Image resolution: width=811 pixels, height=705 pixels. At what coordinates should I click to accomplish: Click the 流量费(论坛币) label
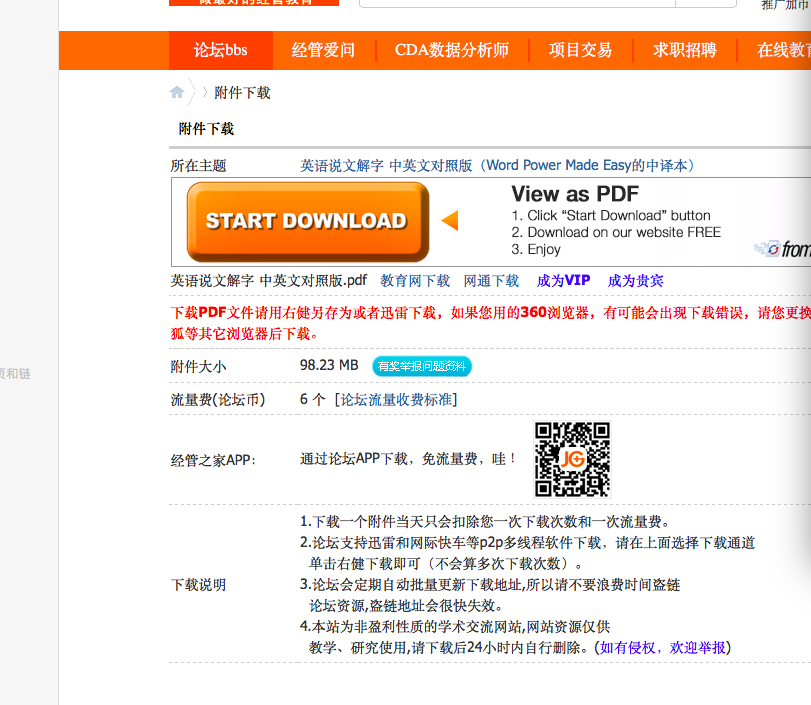(218, 400)
